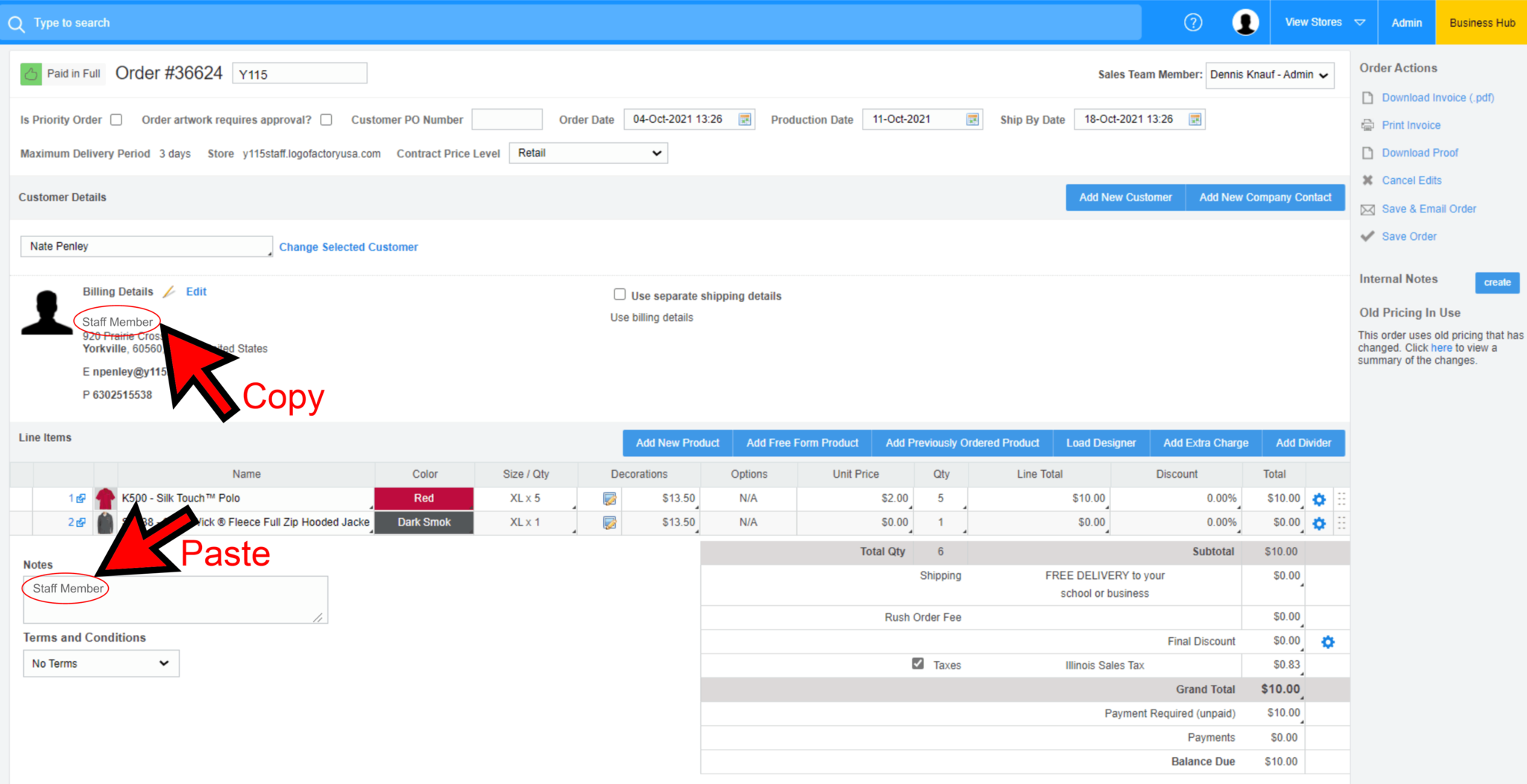This screenshot has width=1527, height=784.
Task: Click gear icon for Silk Touch Polo row
Action: coord(1318,499)
